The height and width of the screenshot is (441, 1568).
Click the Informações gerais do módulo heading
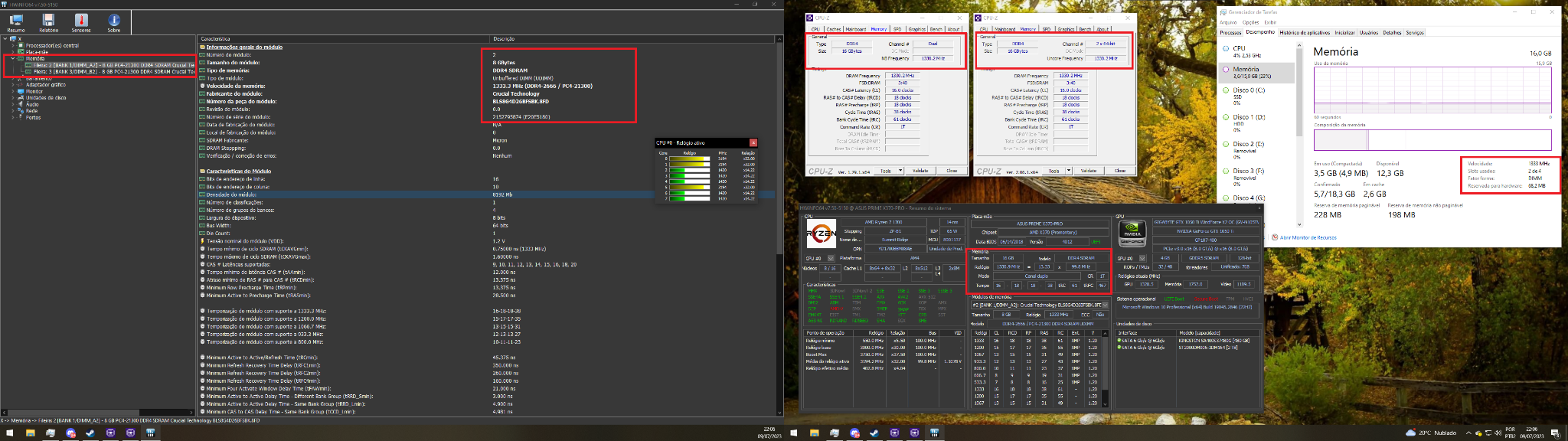pyautogui.click(x=244, y=47)
